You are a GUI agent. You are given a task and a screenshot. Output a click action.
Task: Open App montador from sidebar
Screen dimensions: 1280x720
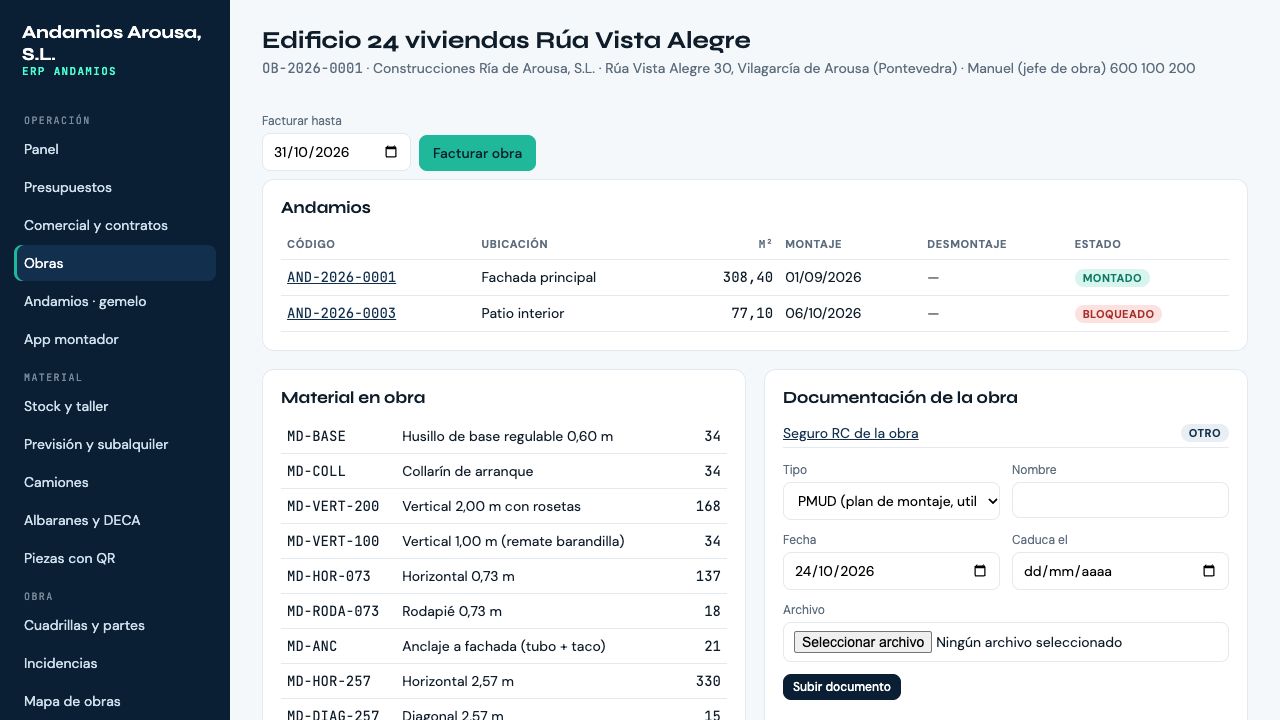click(115, 339)
